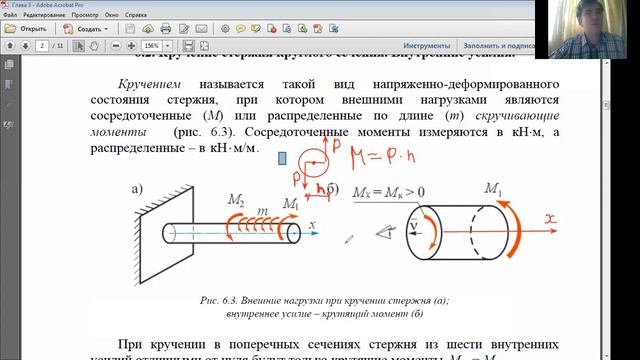Screen dimensions: 640x360
Task: Click the Print icon
Action: (166, 29)
